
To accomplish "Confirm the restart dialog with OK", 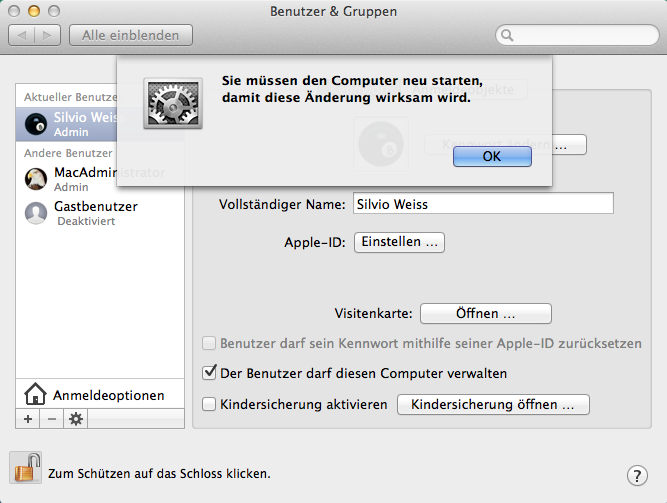I will pyautogui.click(x=492, y=156).
